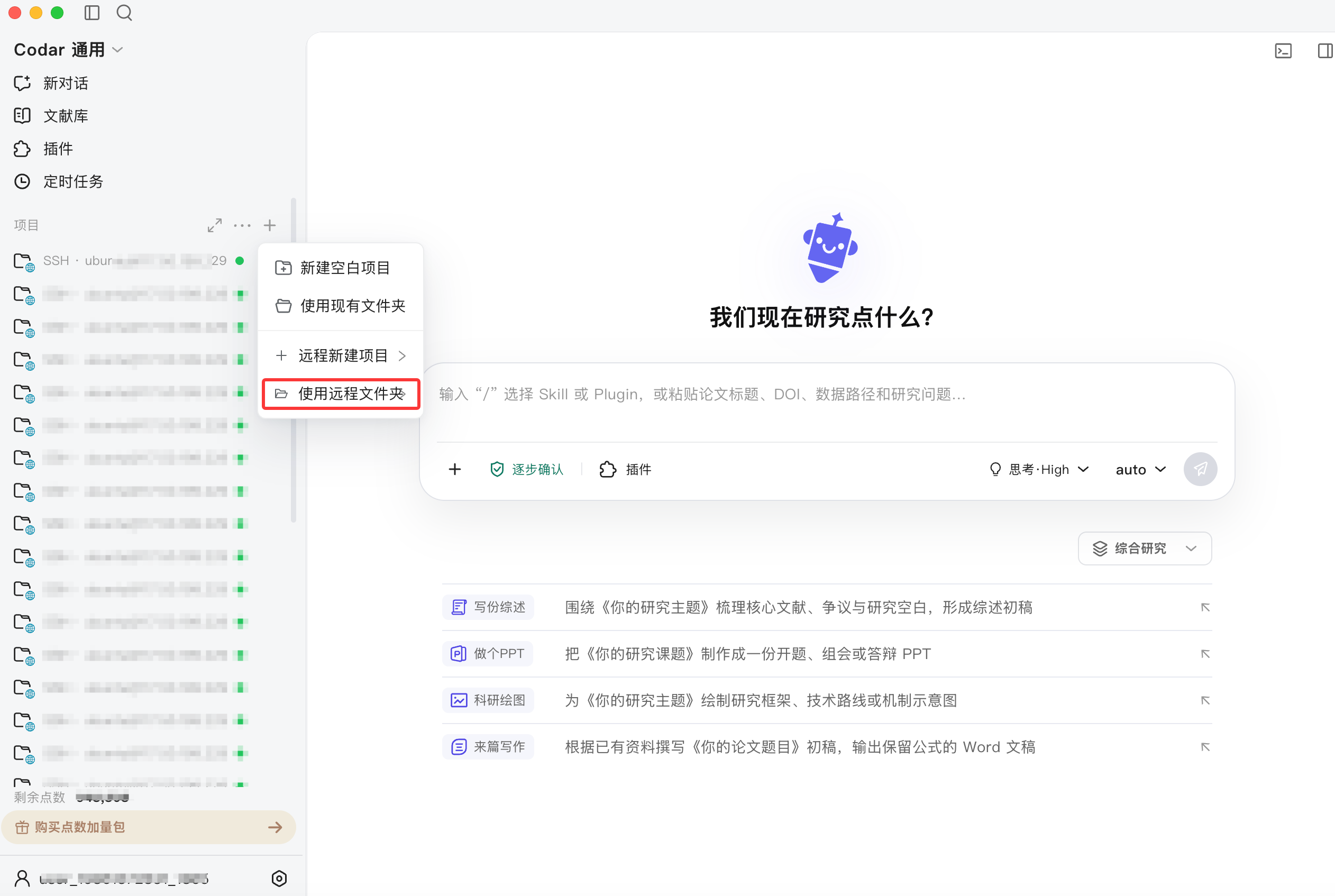This screenshot has height=896, width=1335.
Task: Start a new conversation via 新对话
Action: tap(51, 84)
